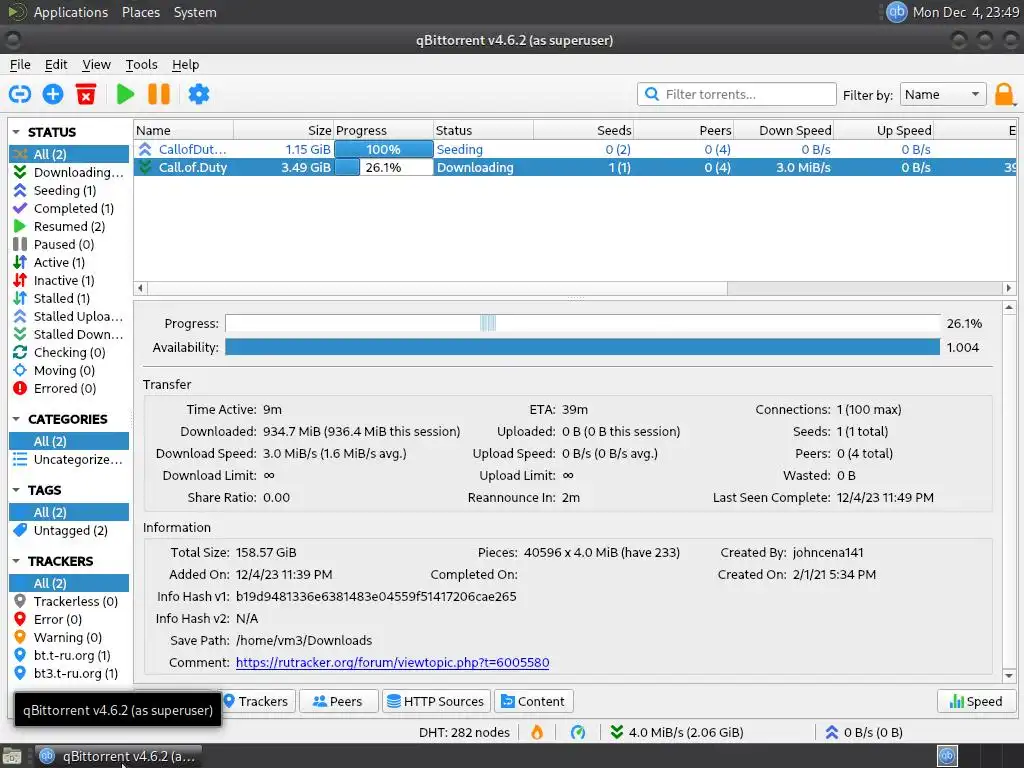Click the flame icon in status bar
This screenshot has width=1024, height=768.
pyautogui.click(x=537, y=732)
